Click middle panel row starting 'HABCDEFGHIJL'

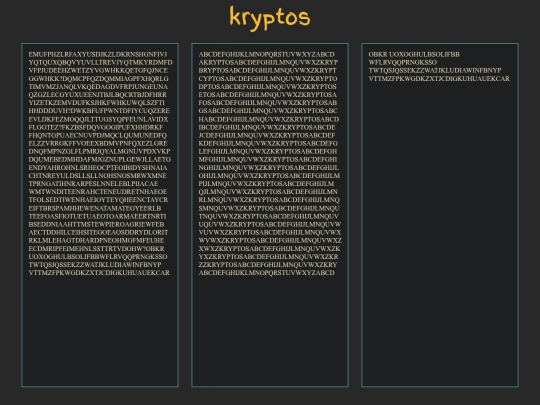pos(269,119)
